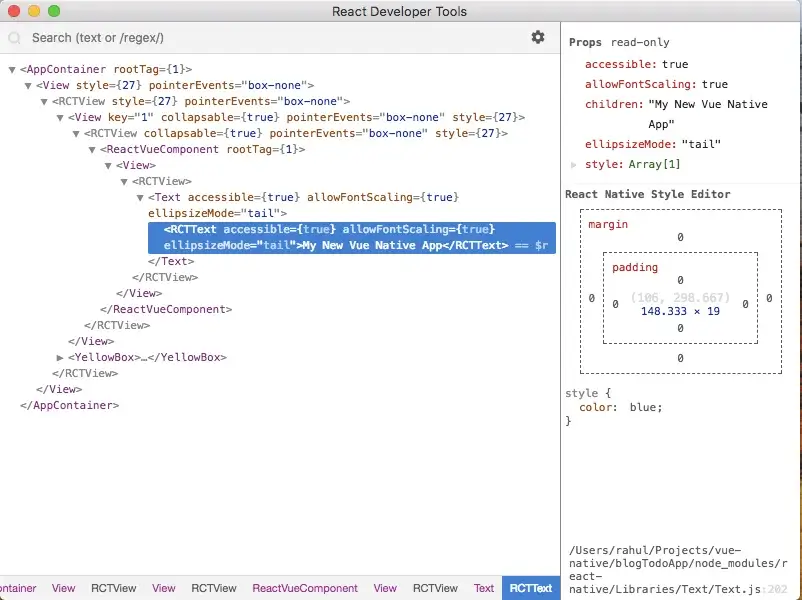Expand the style Array[1] prop
The width and height of the screenshot is (802, 600).
(574, 164)
